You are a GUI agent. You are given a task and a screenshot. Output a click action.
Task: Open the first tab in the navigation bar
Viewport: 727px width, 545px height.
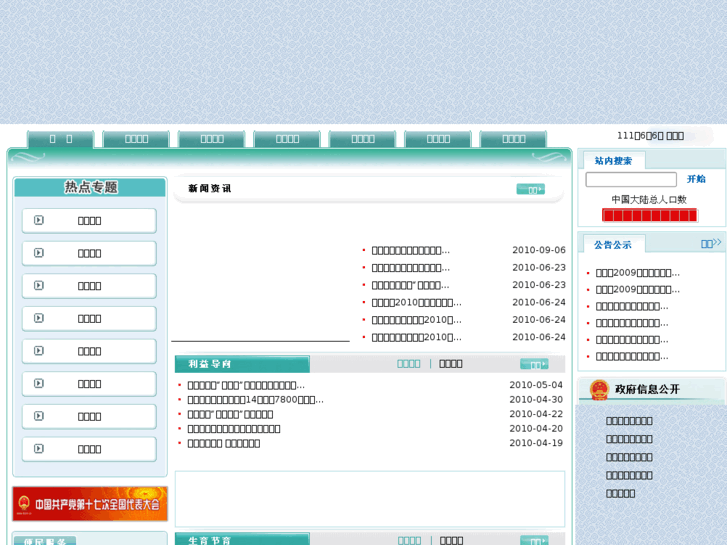pos(61,139)
